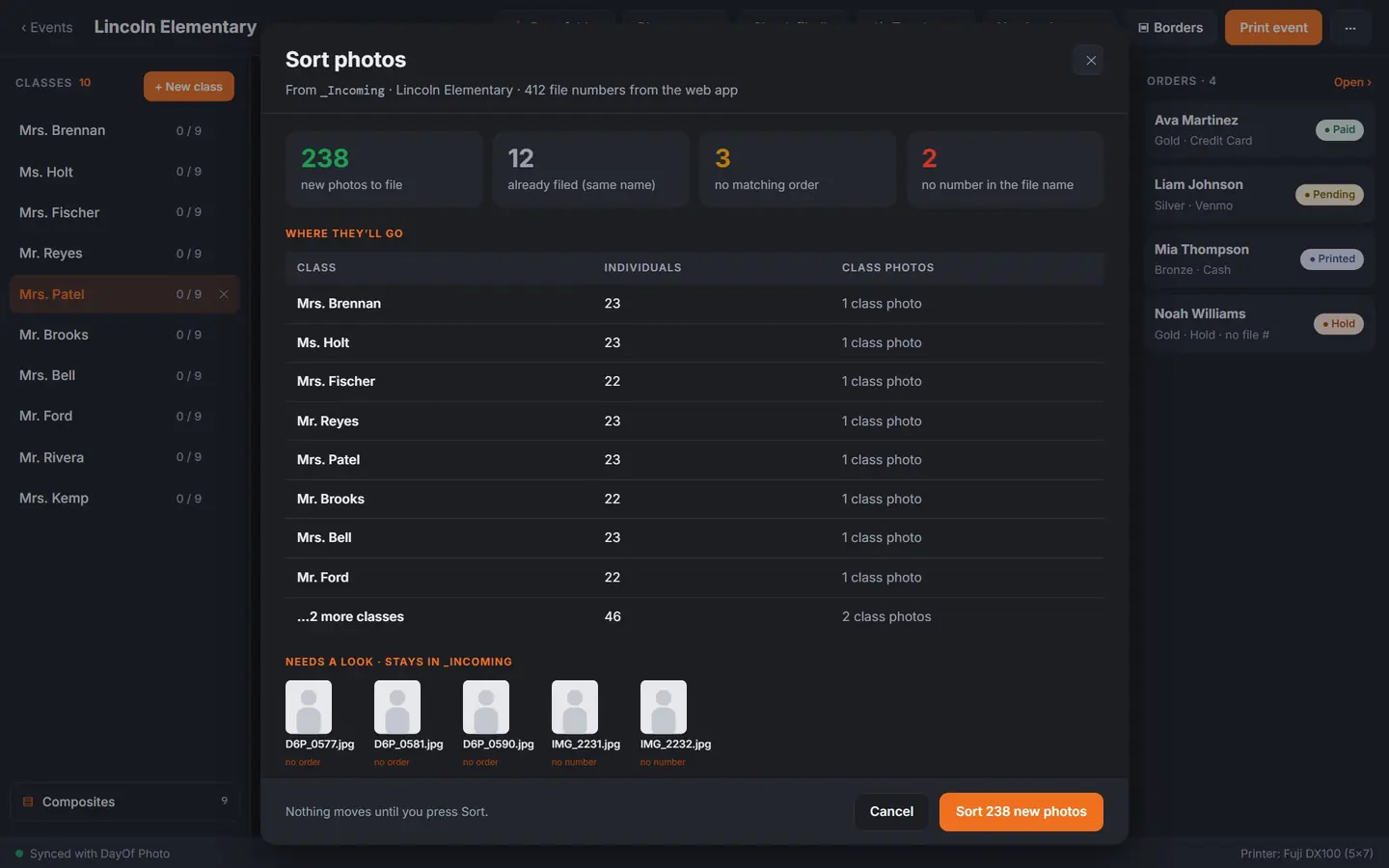Image resolution: width=1389 pixels, height=868 pixels.
Task: Select Mr. Reyes in the classes sidebar
Action: pyautogui.click(x=124, y=253)
